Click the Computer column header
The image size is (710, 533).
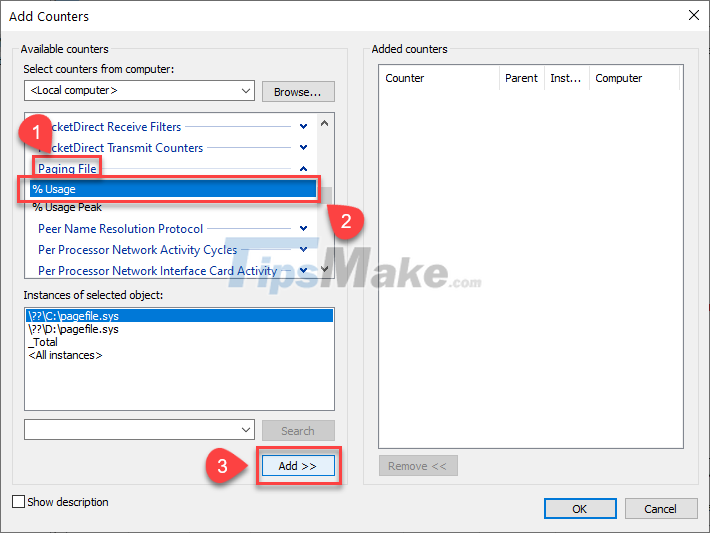[634, 78]
